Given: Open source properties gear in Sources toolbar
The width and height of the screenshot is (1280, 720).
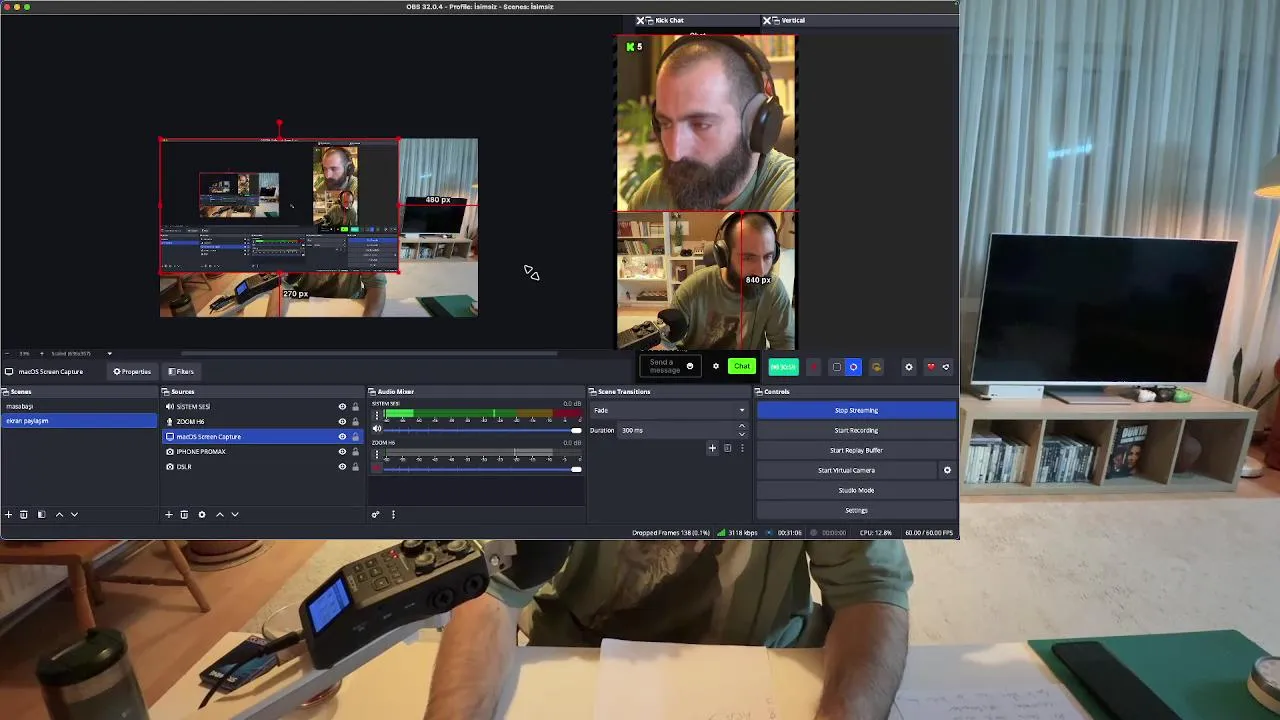Looking at the screenshot, I should (x=201, y=514).
